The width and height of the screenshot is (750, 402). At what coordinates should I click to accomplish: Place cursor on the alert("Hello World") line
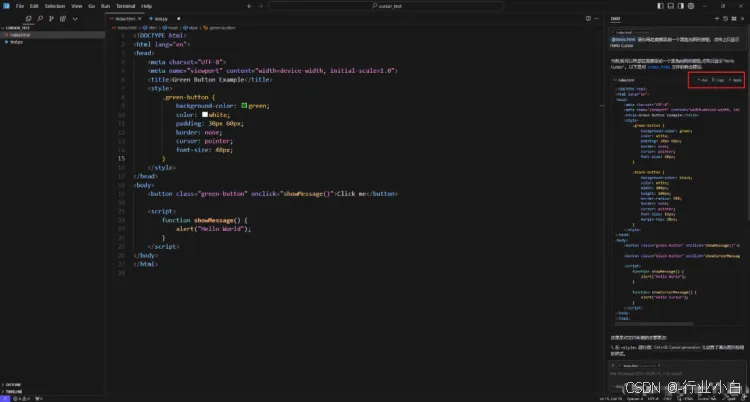click(213, 229)
